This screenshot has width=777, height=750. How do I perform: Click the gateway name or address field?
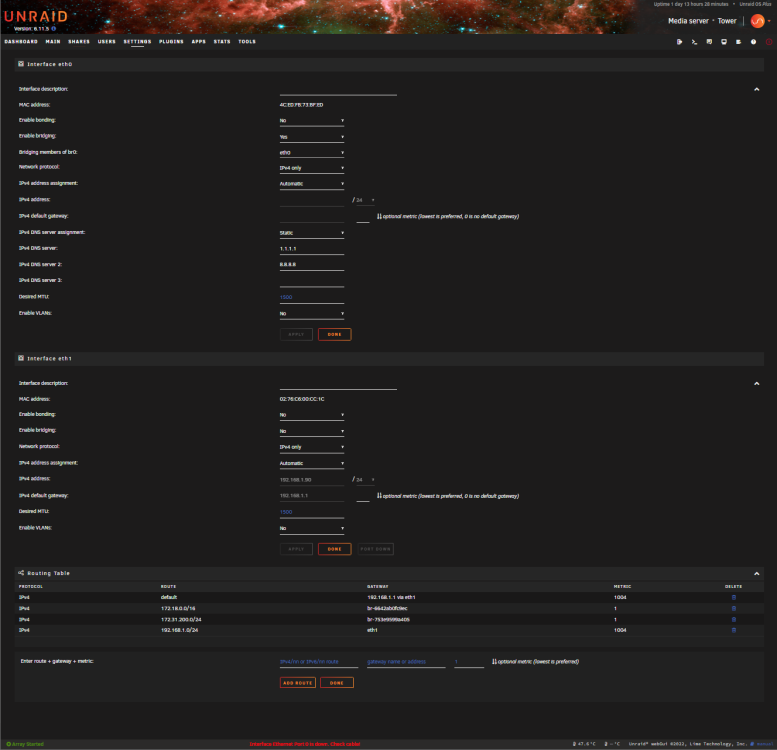point(406,662)
